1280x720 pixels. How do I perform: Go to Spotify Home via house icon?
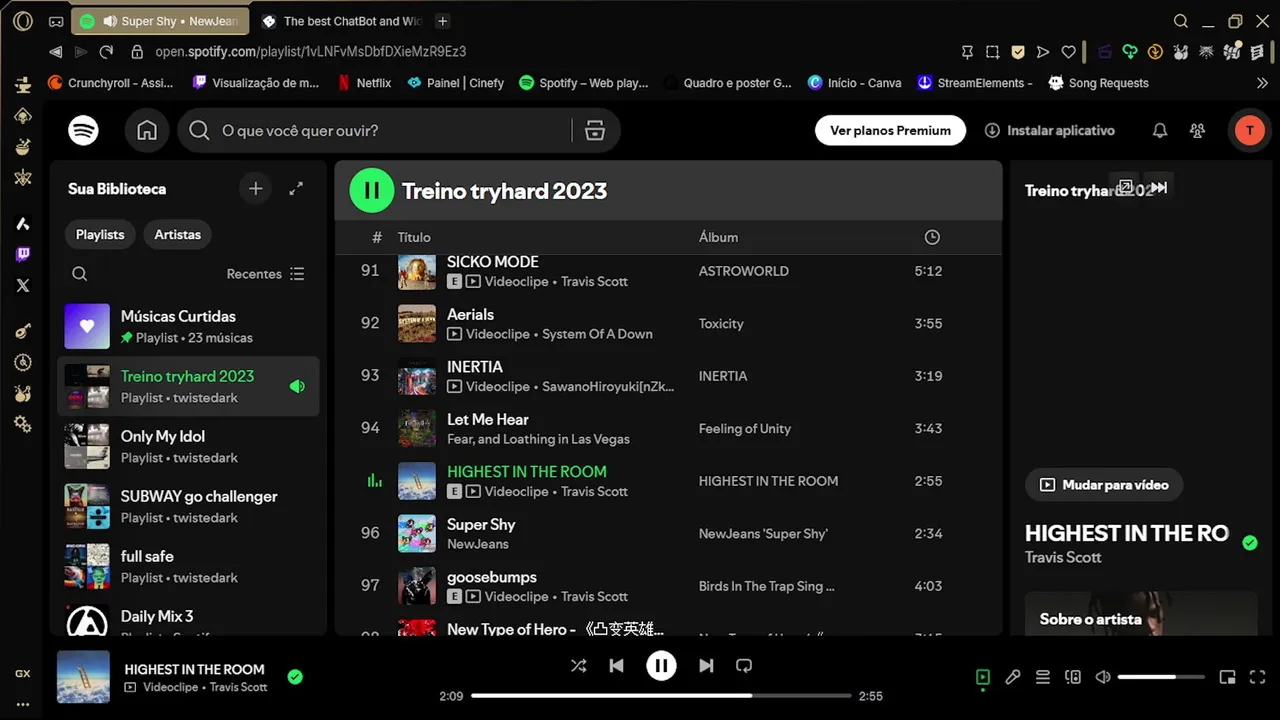click(x=147, y=130)
